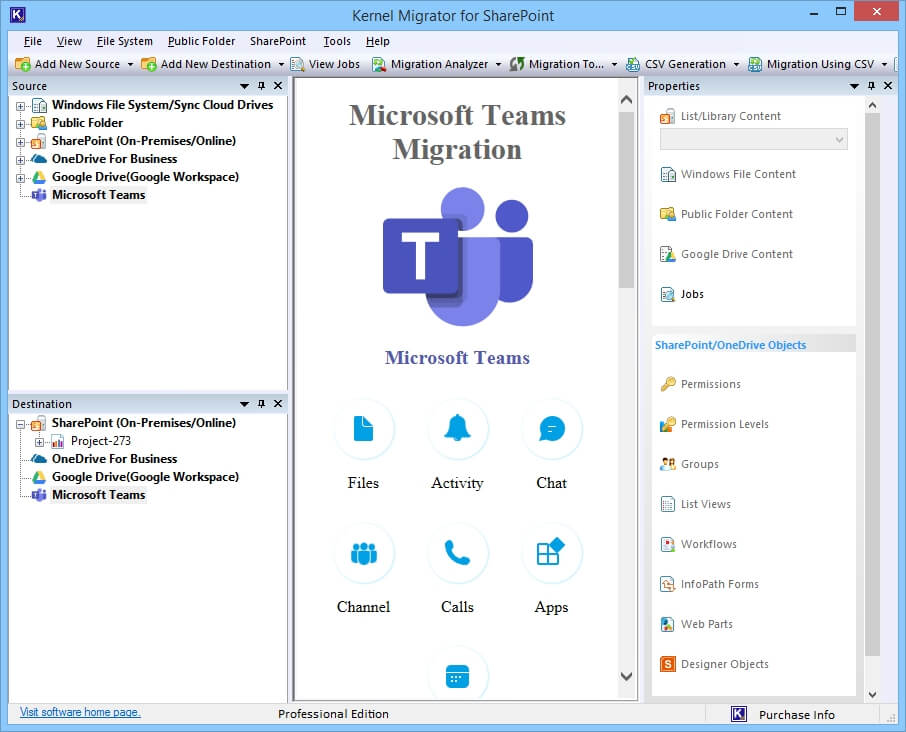Screen dimensions: 906x732
Task: Click the center pane scroll down arrow
Action: click(x=626, y=675)
